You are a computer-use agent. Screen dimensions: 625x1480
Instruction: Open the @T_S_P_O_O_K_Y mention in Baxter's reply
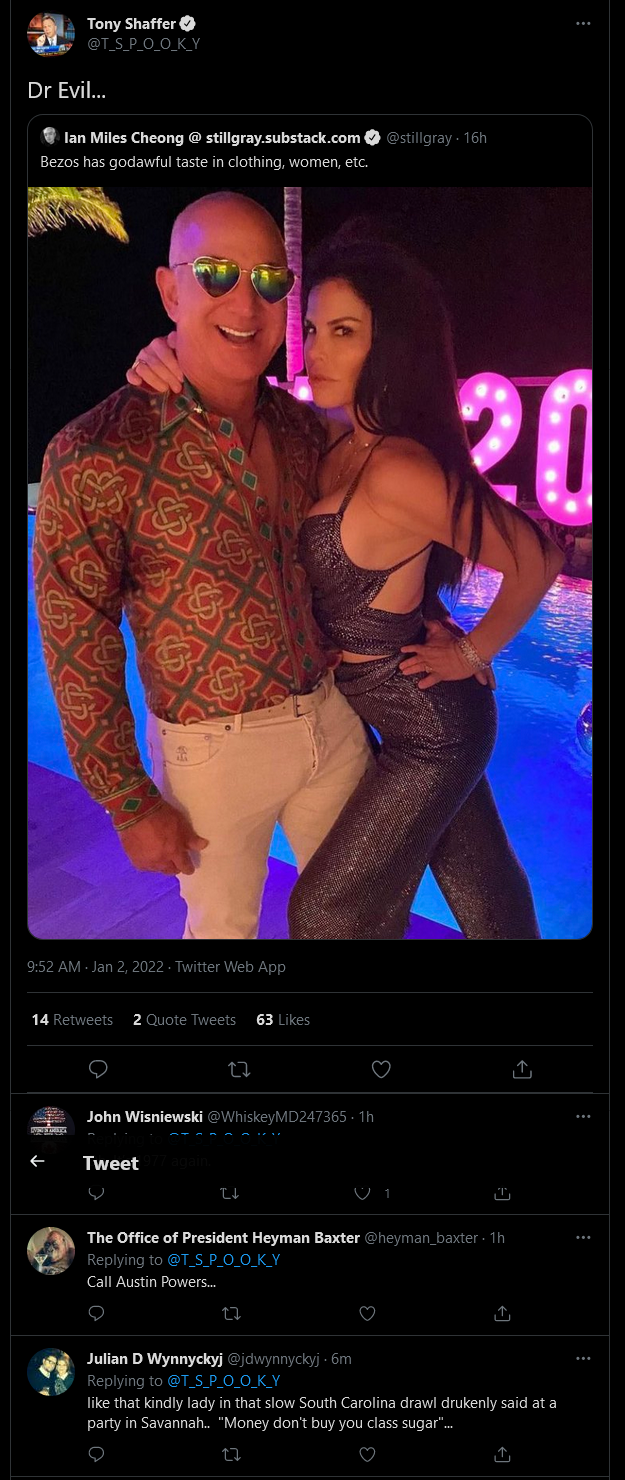pyautogui.click(x=223, y=1259)
